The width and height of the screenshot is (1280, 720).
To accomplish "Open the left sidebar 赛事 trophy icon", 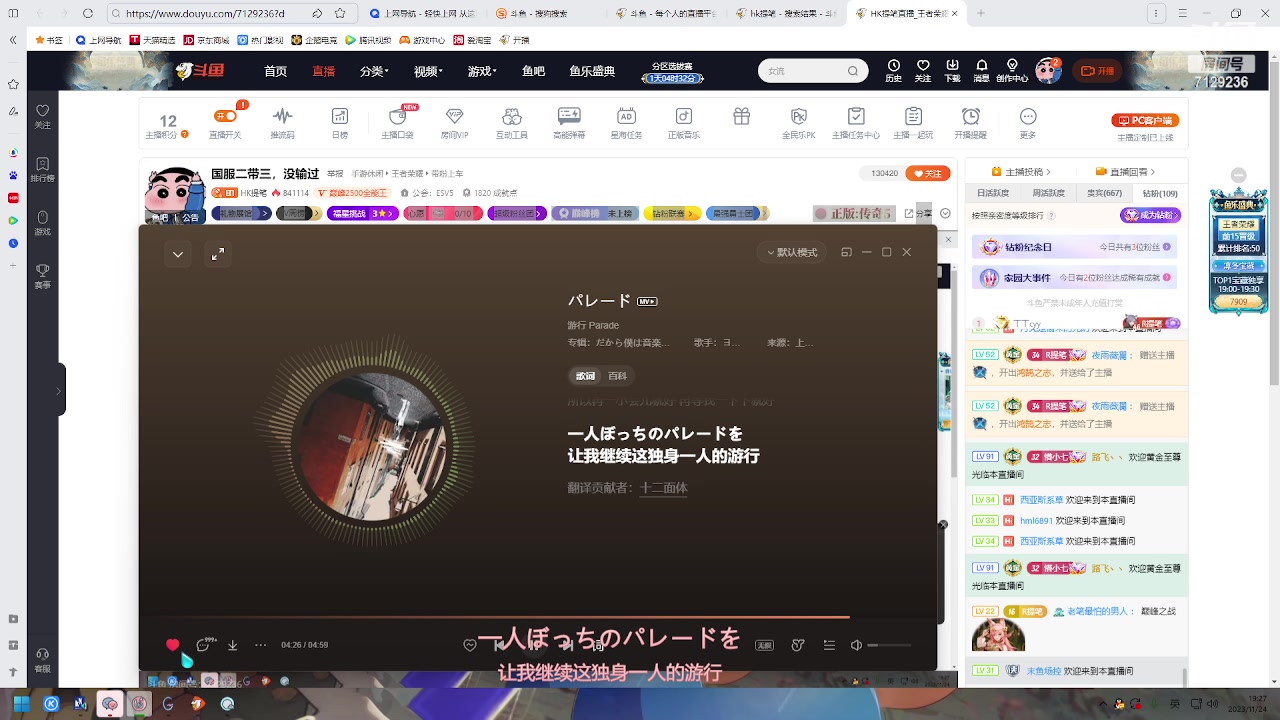I will (42, 277).
